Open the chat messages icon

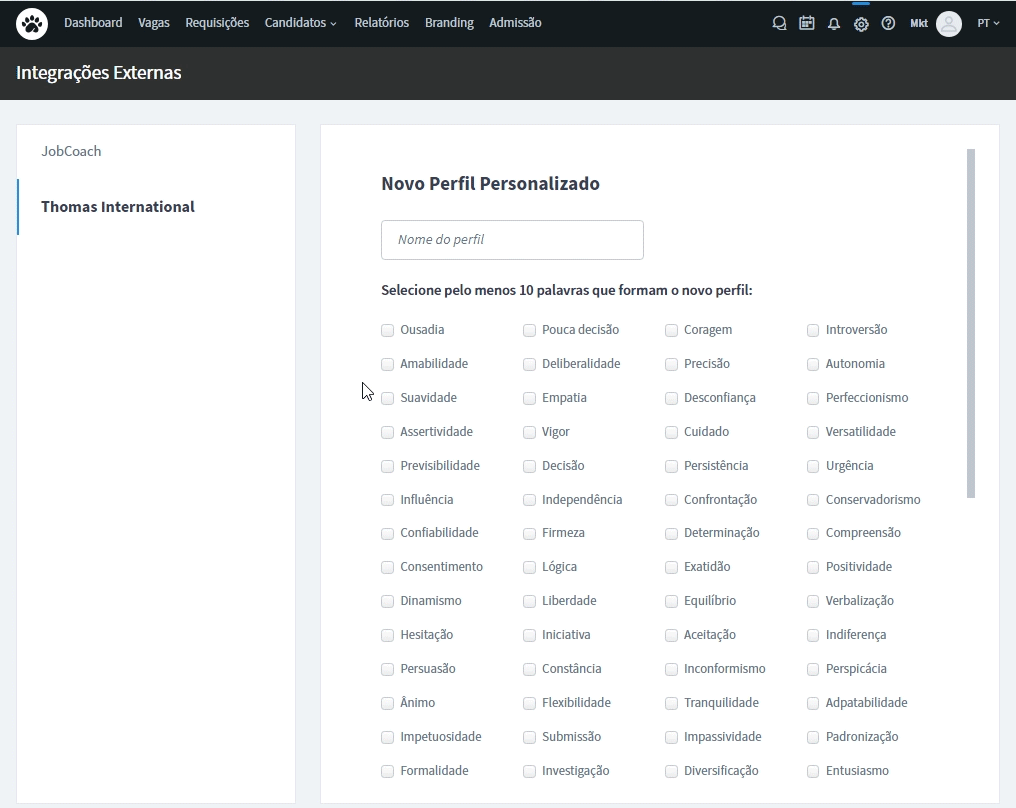[x=779, y=23]
